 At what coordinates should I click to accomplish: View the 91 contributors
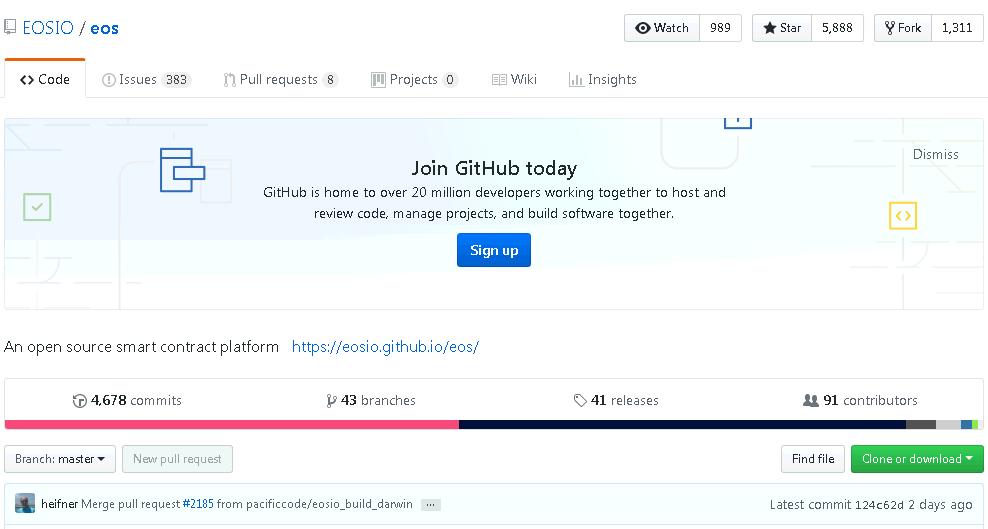860,400
